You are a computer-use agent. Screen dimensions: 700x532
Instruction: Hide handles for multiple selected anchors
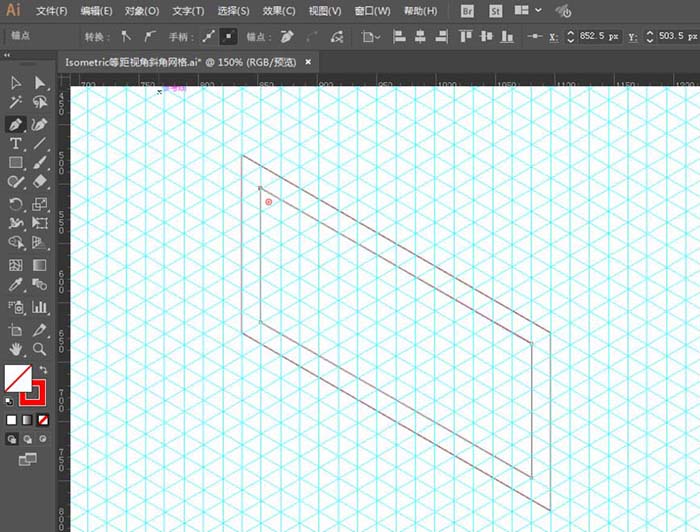click(228, 37)
